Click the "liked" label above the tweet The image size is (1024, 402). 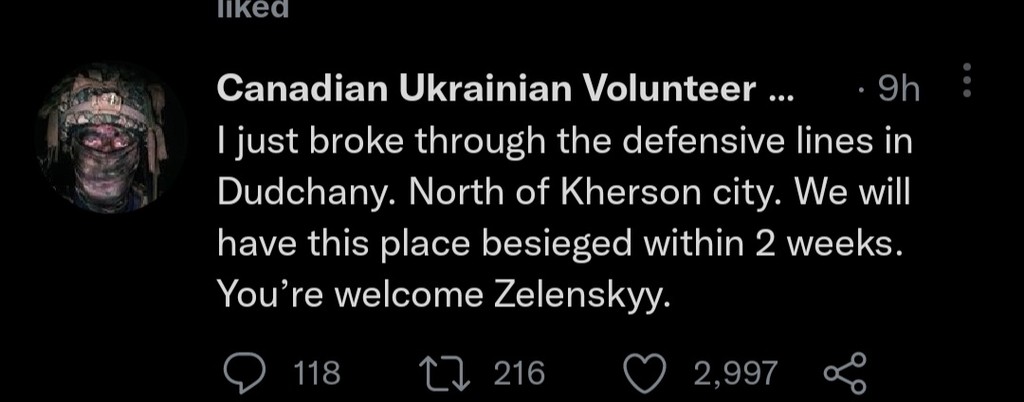coord(254,10)
